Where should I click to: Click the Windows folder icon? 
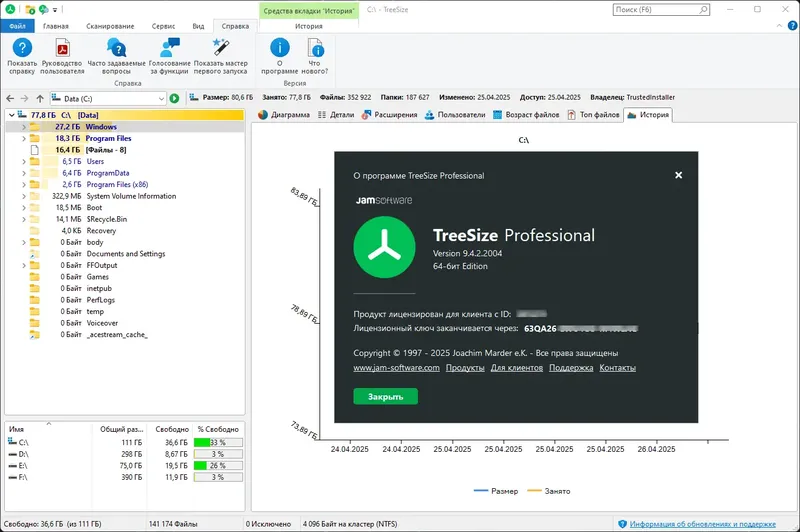pyautogui.click(x=34, y=126)
